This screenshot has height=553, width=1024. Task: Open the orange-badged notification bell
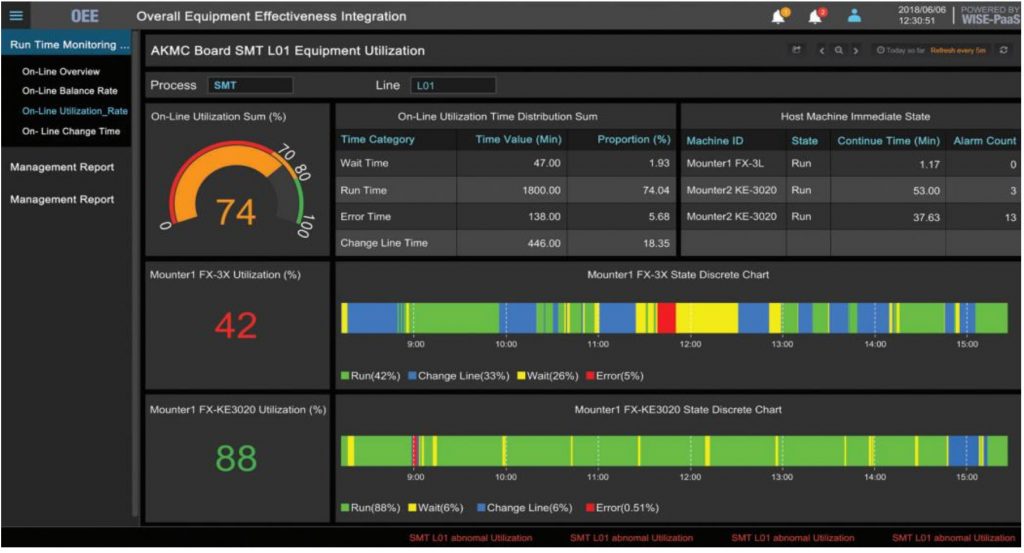[x=778, y=16]
